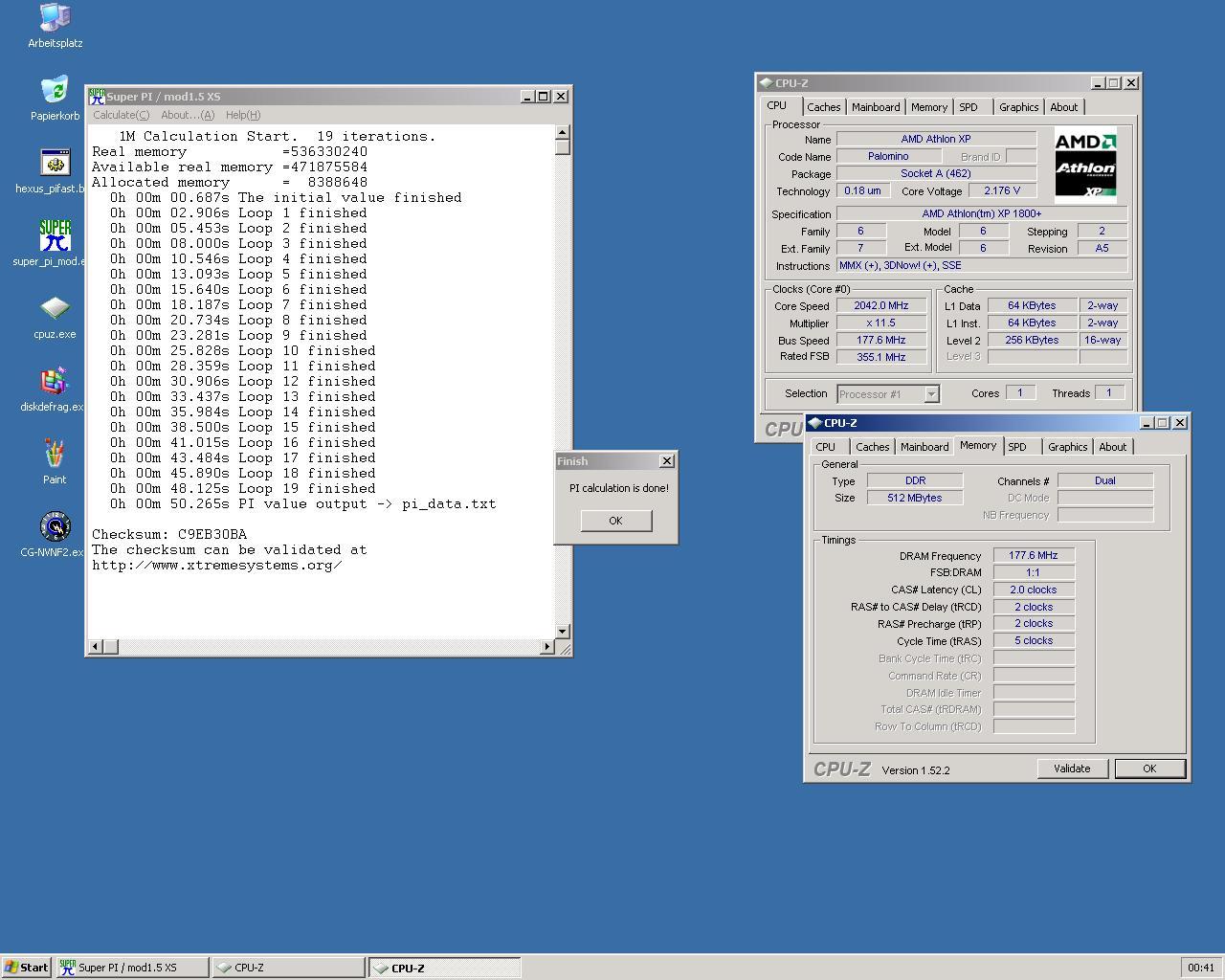Switch to Super PI in the taskbar

(132, 968)
